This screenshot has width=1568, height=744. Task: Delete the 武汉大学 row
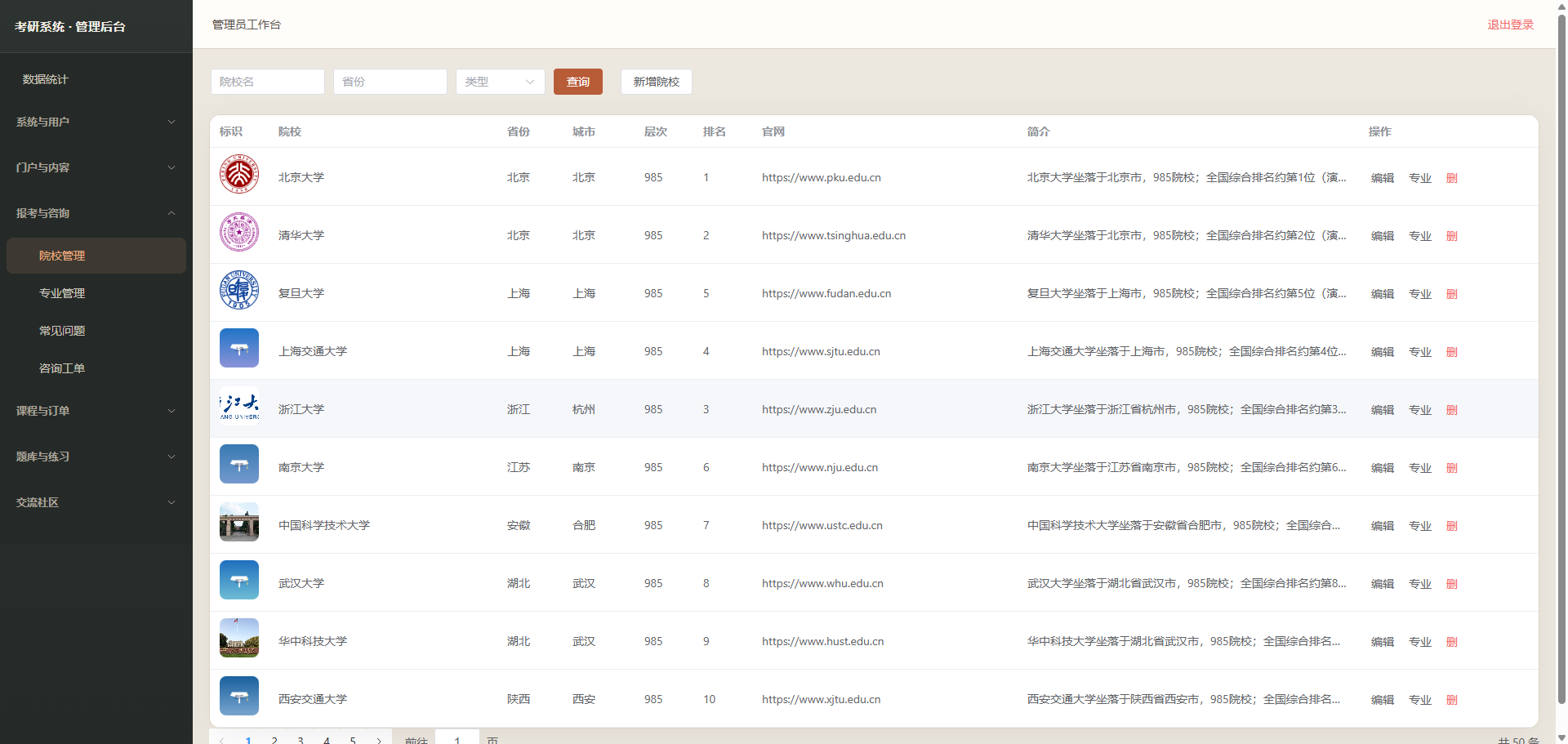1451,584
